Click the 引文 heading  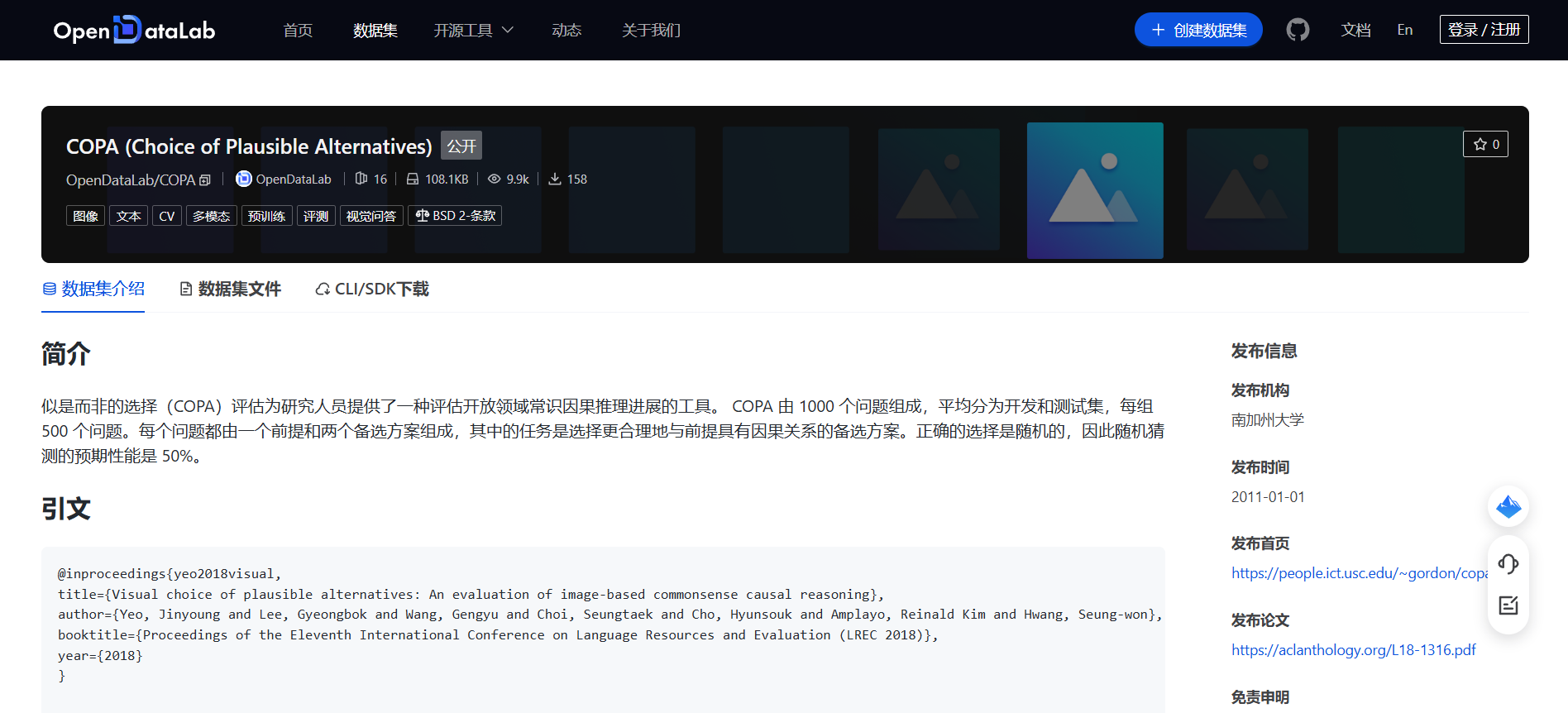tap(66, 509)
